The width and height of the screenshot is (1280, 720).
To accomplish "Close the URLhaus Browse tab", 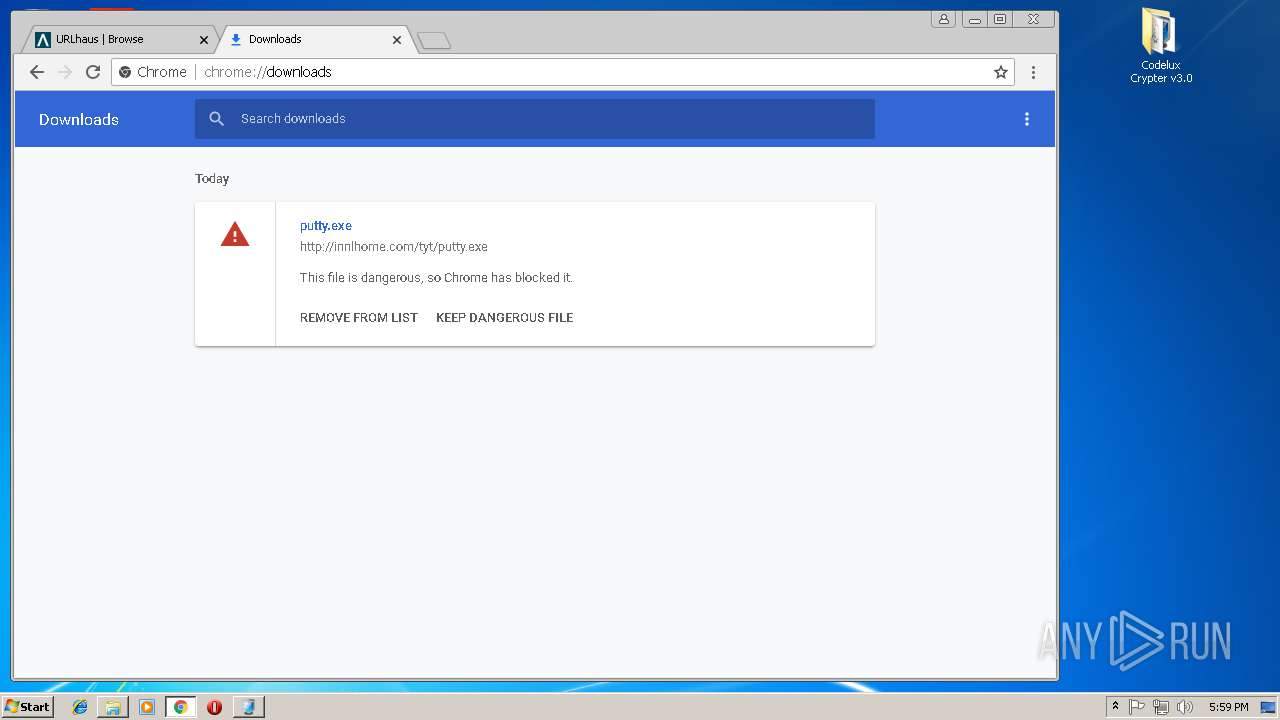I will point(204,40).
